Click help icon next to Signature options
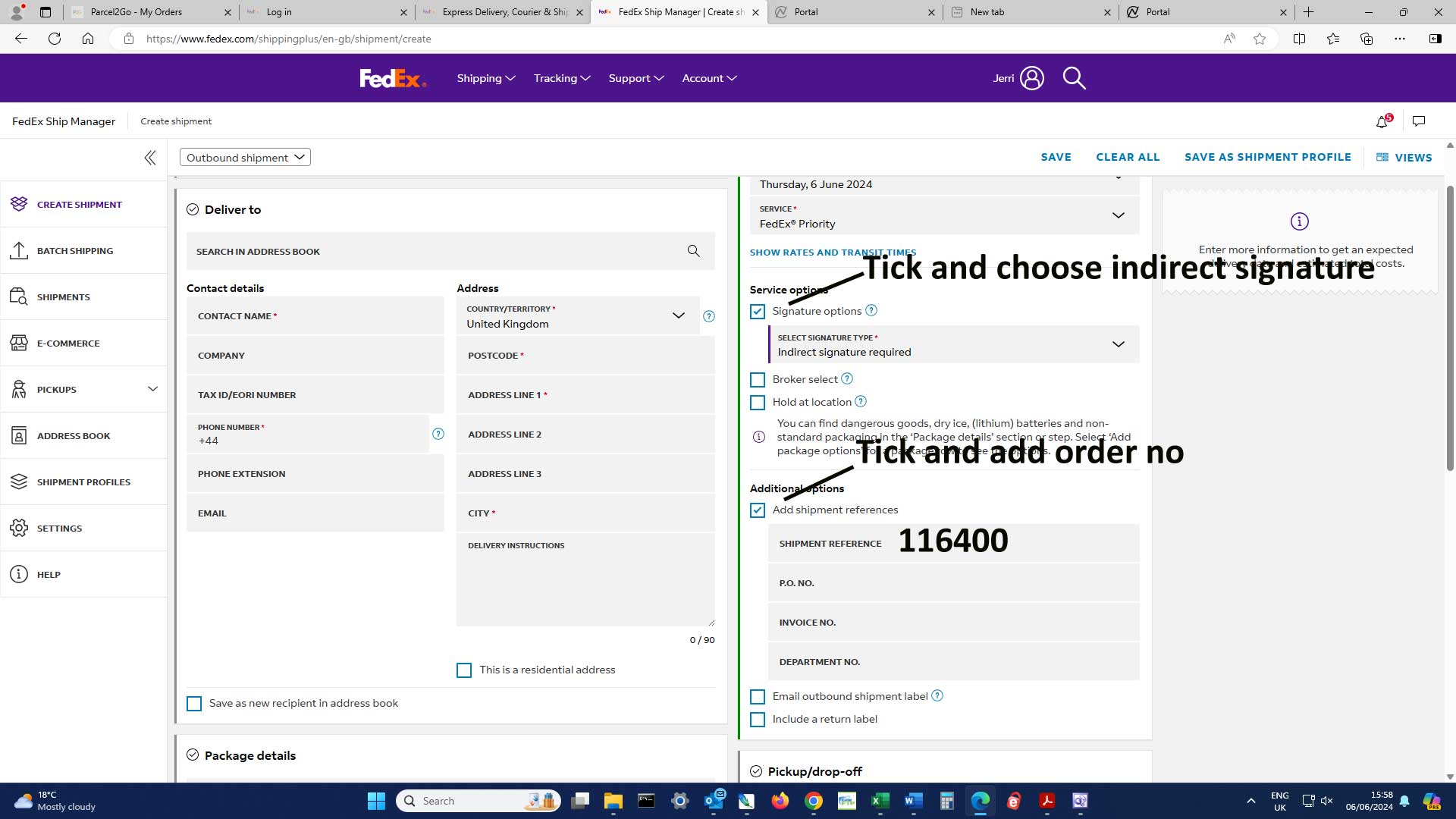 point(871,310)
